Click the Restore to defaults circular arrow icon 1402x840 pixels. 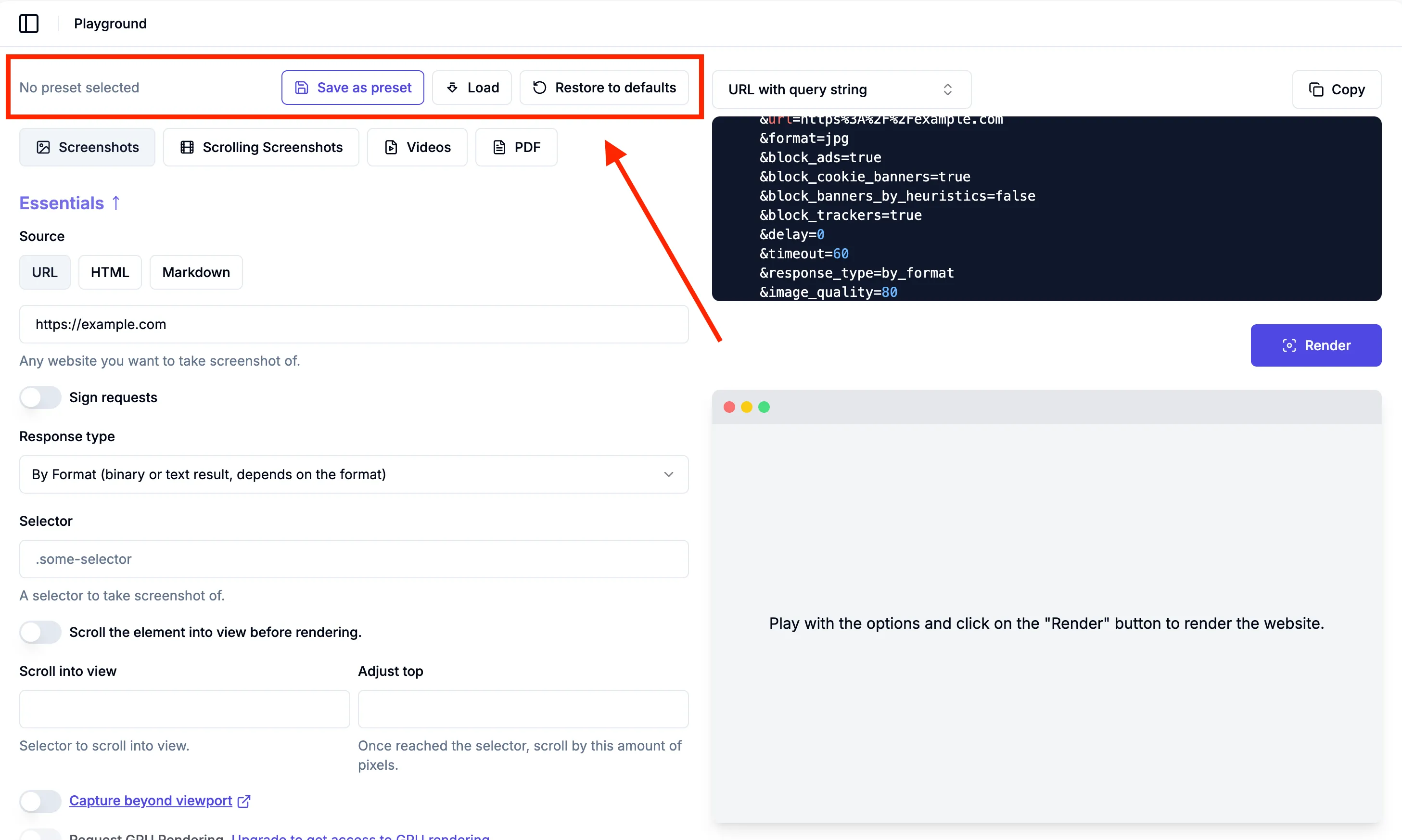pyautogui.click(x=539, y=88)
